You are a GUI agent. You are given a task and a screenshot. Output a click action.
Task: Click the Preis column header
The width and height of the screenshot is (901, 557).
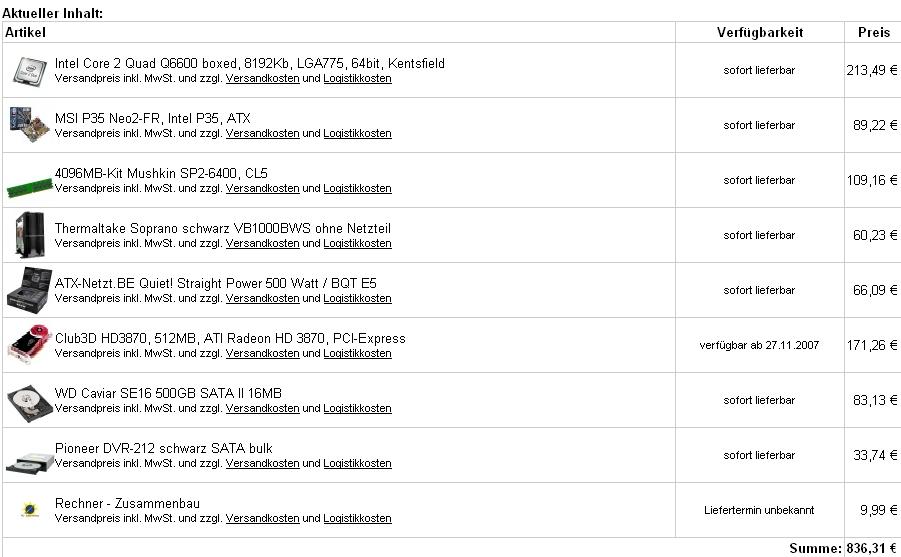pyautogui.click(x=873, y=32)
